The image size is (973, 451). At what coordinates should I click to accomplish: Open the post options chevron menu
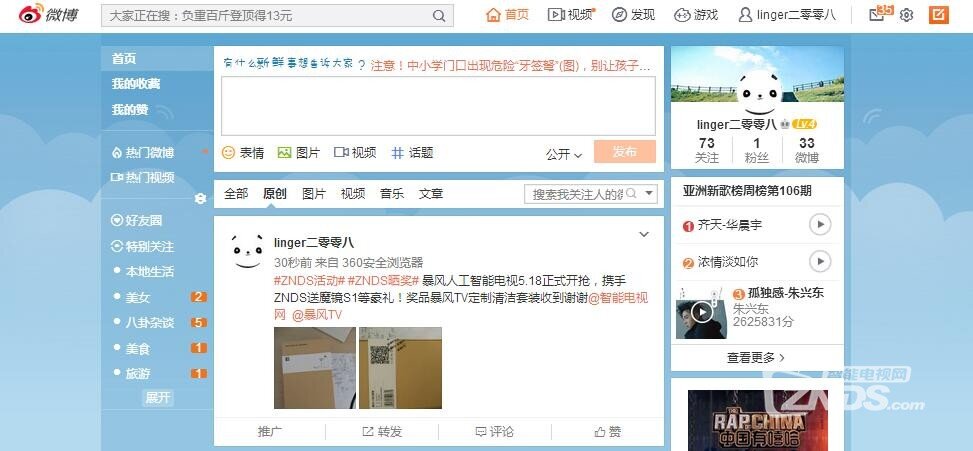[643, 234]
